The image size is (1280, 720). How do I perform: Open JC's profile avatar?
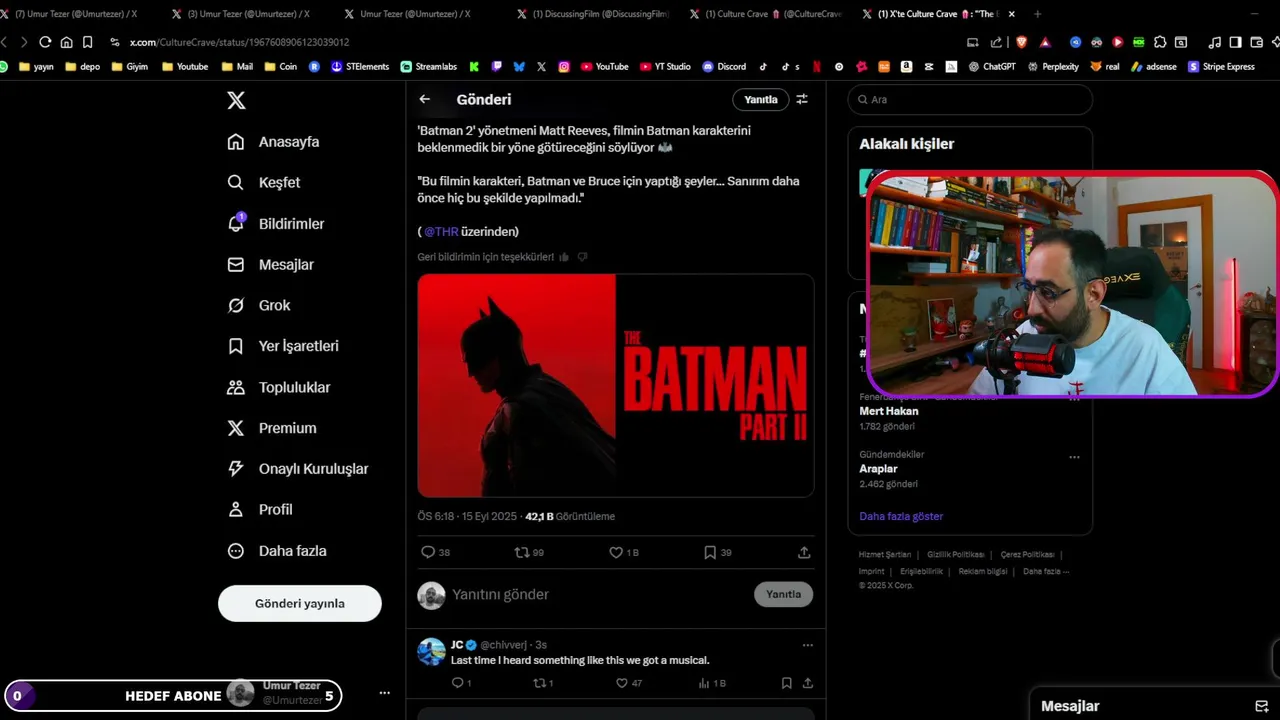(x=431, y=652)
